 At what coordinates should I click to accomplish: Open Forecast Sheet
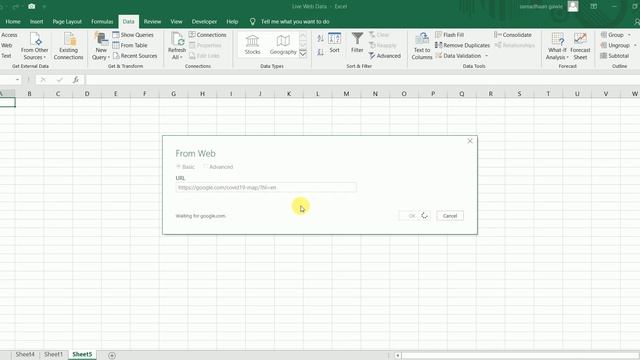coord(580,46)
